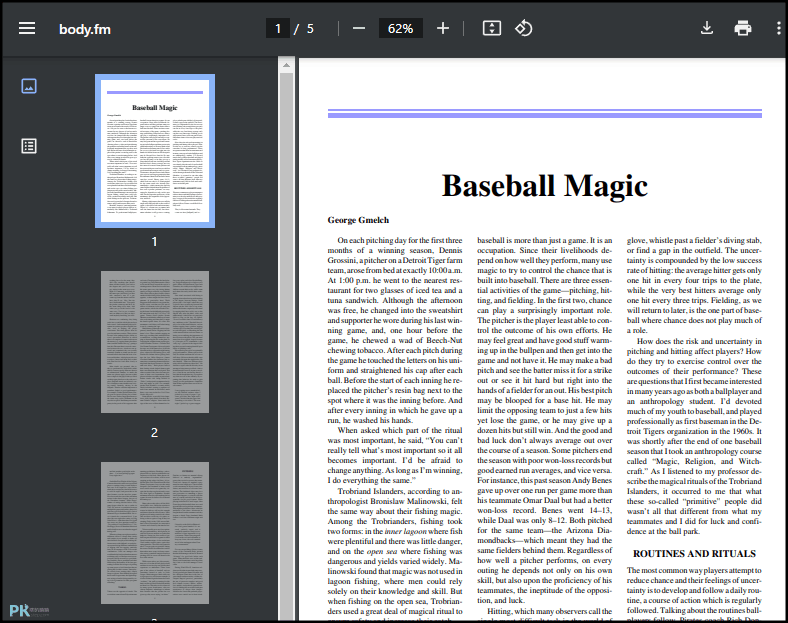Show the document outline in sidebar
Viewport: 788px width, 623px height.
[29, 146]
